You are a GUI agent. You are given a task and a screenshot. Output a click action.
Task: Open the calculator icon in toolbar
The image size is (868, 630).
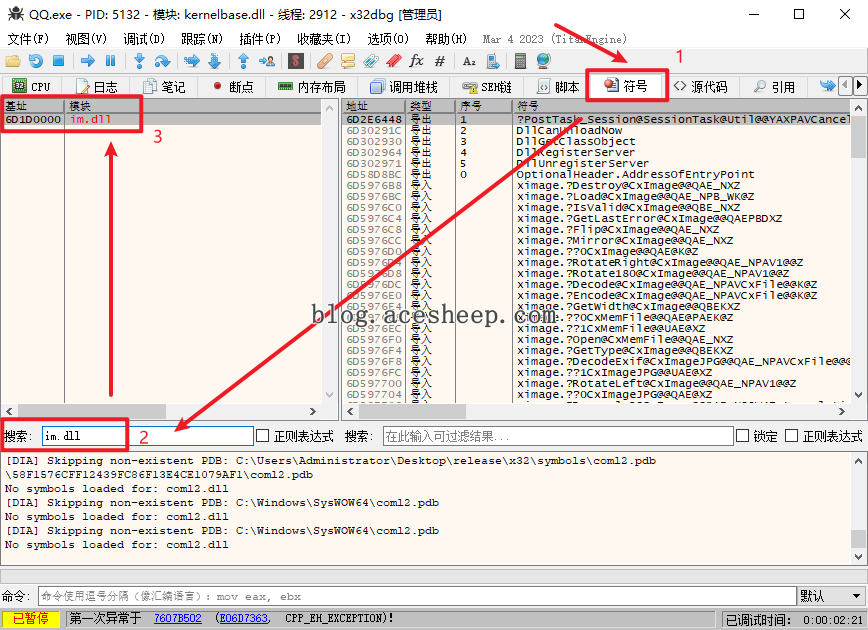520,61
